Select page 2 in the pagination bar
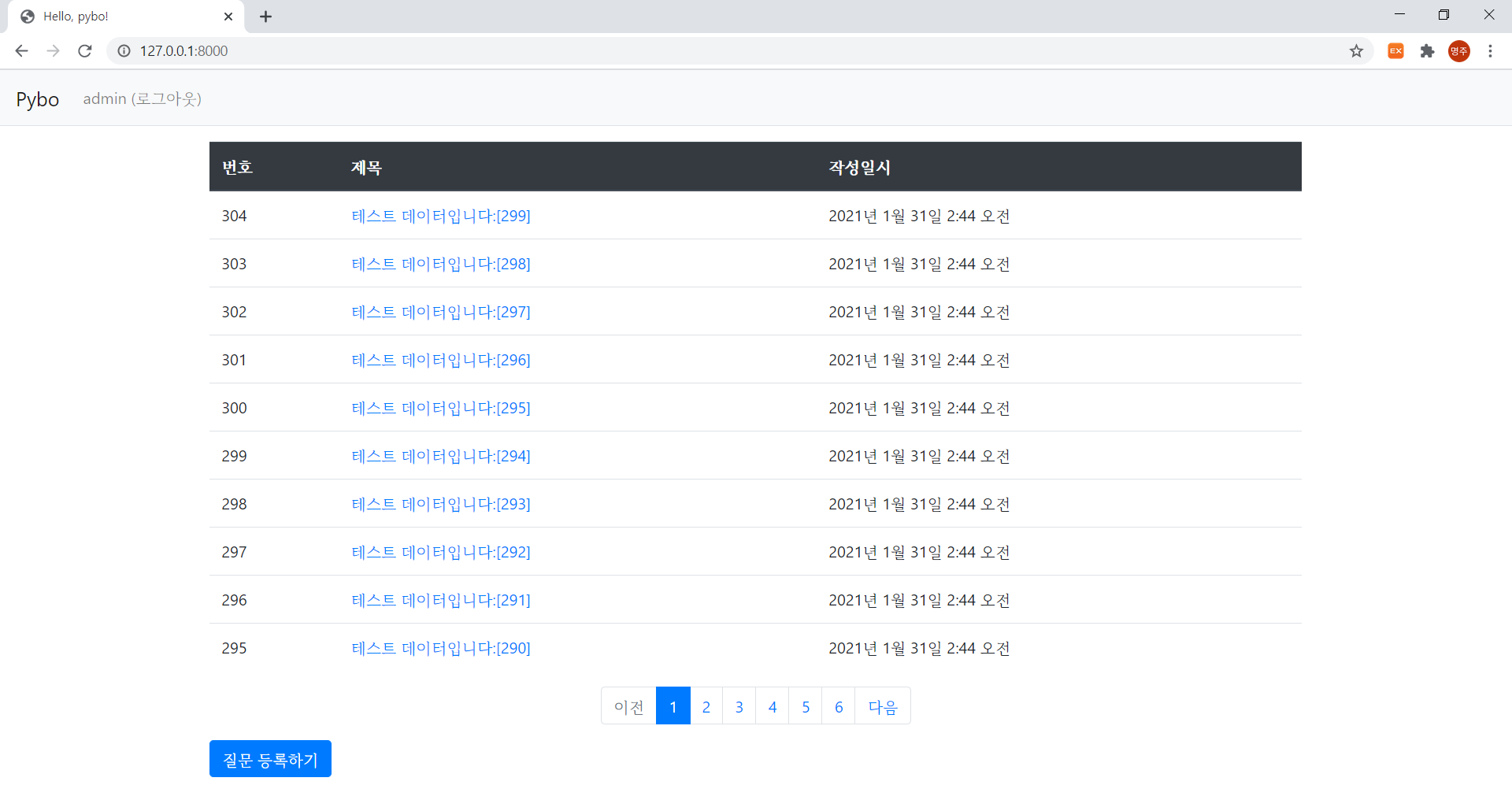 [x=706, y=705]
